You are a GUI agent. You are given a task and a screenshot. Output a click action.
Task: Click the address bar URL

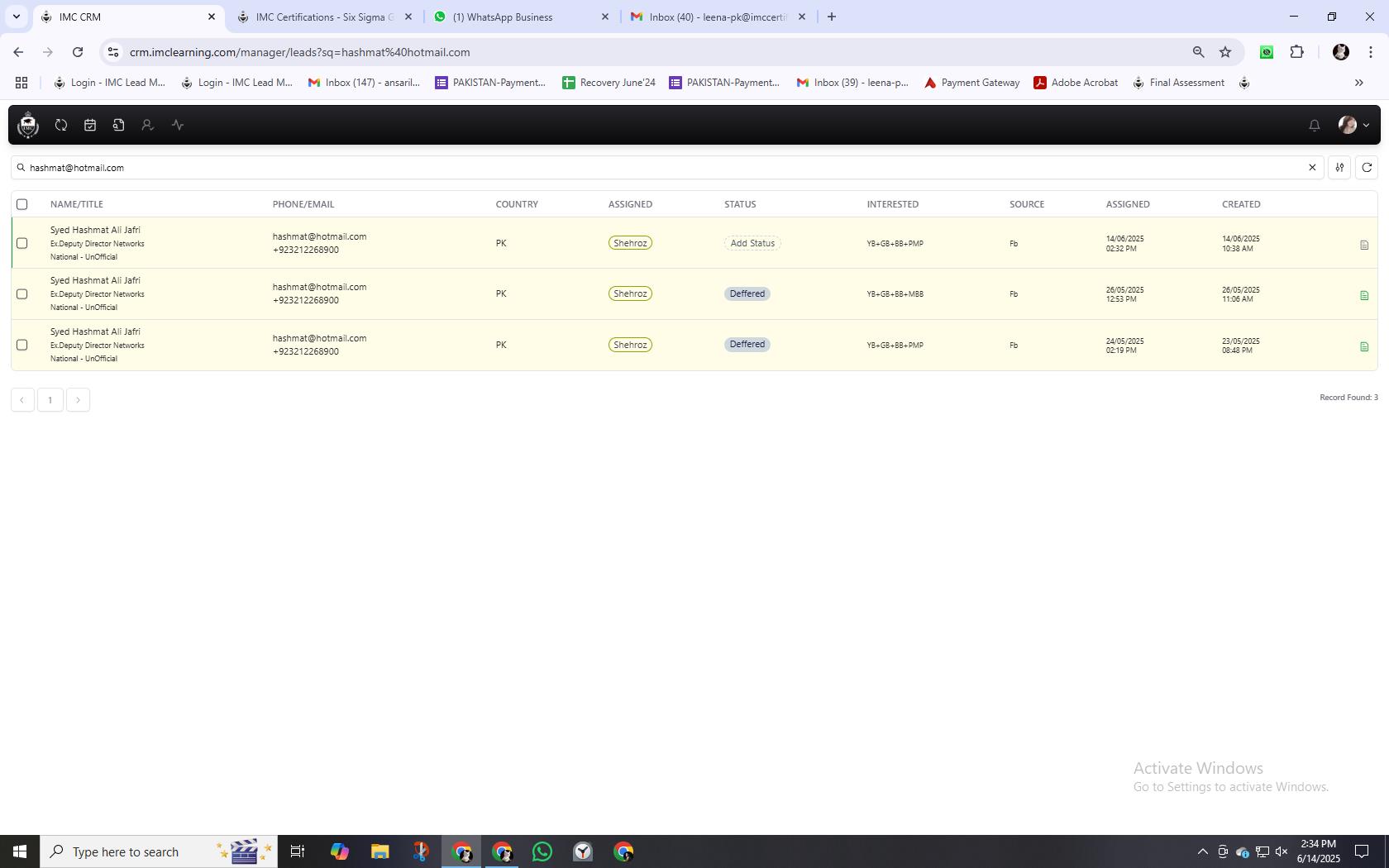(x=299, y=52)
